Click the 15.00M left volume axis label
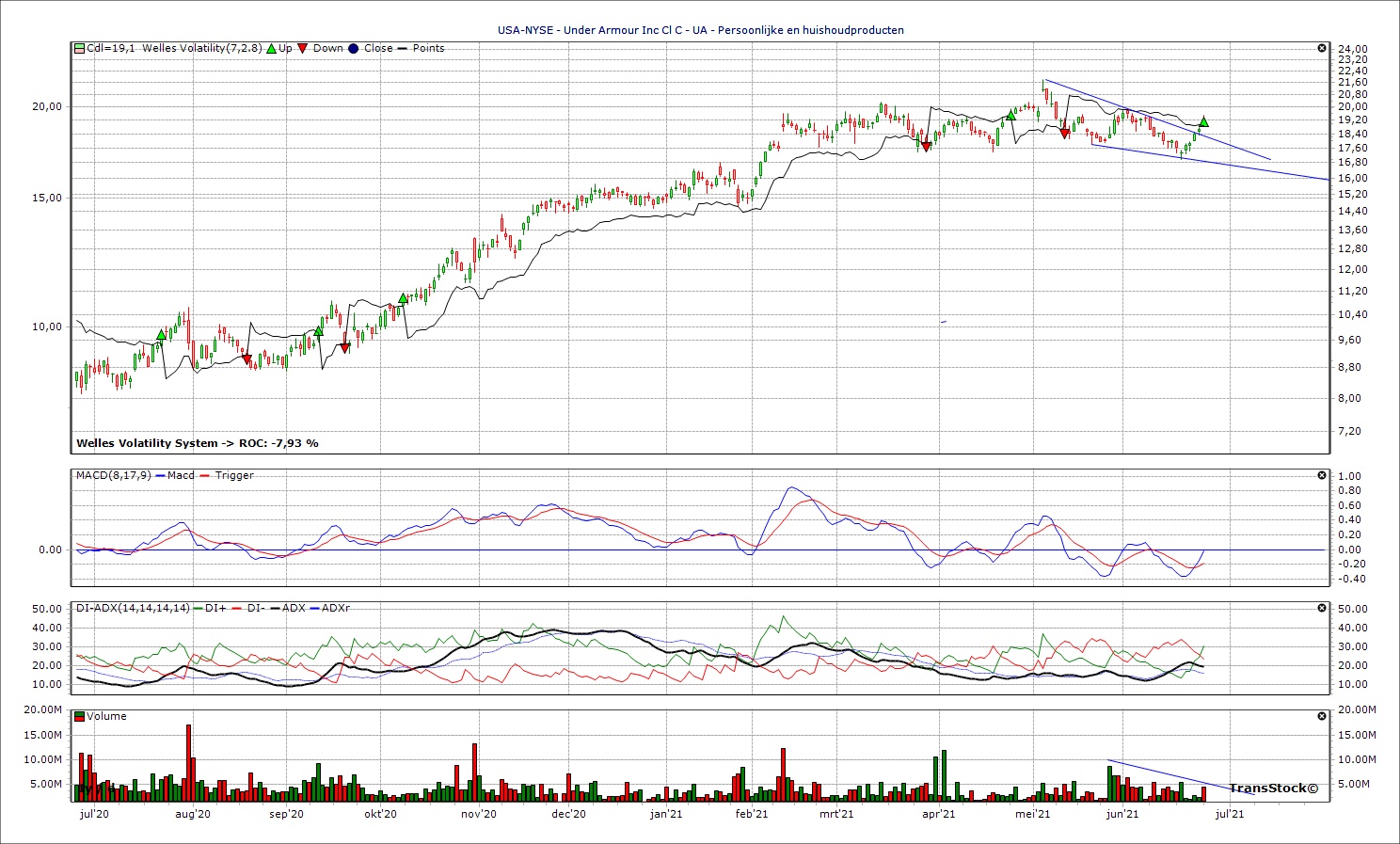This screenshot has height=844, width=1400. point(42,735)
